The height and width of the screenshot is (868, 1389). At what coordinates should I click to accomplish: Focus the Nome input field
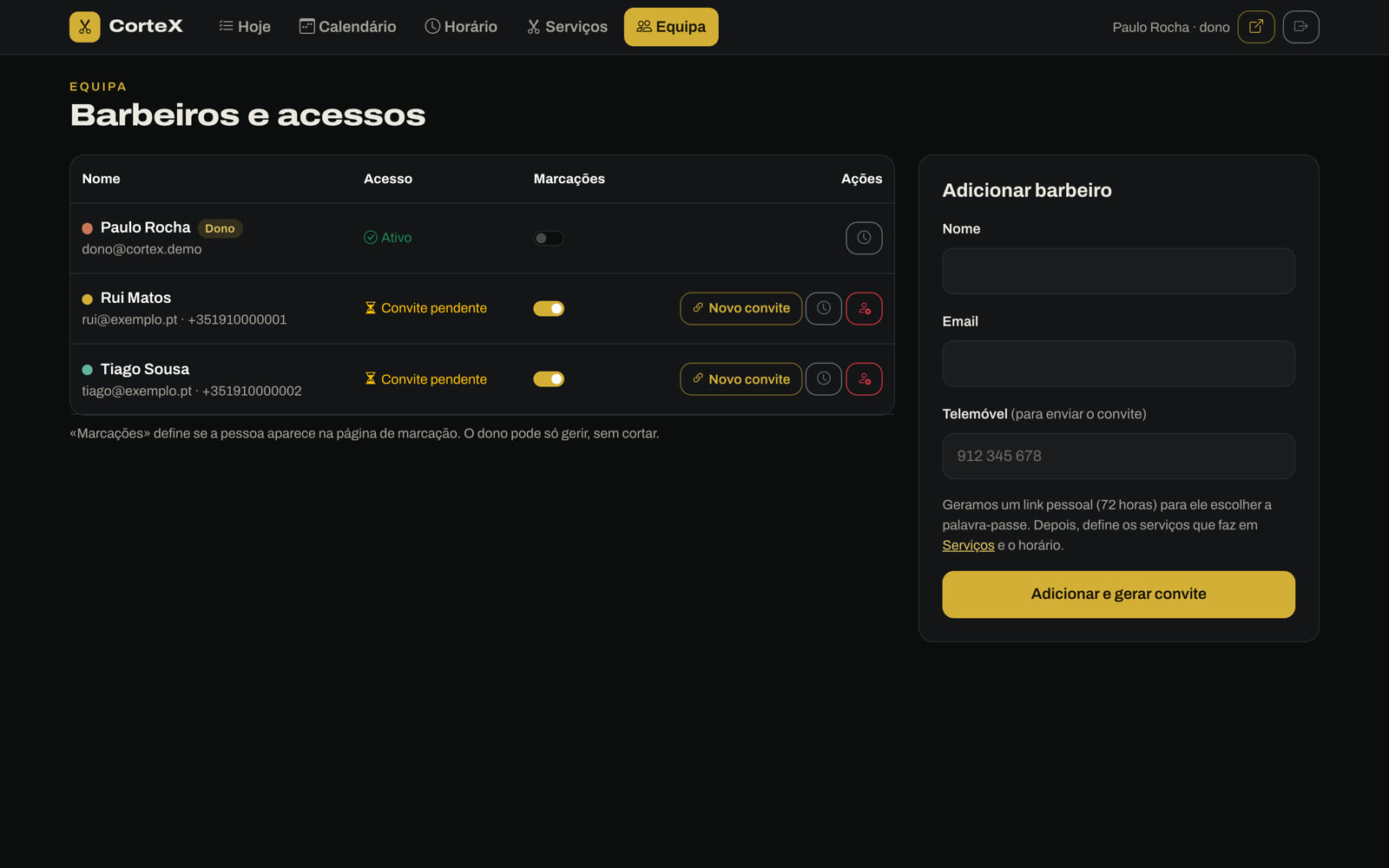1118,271
